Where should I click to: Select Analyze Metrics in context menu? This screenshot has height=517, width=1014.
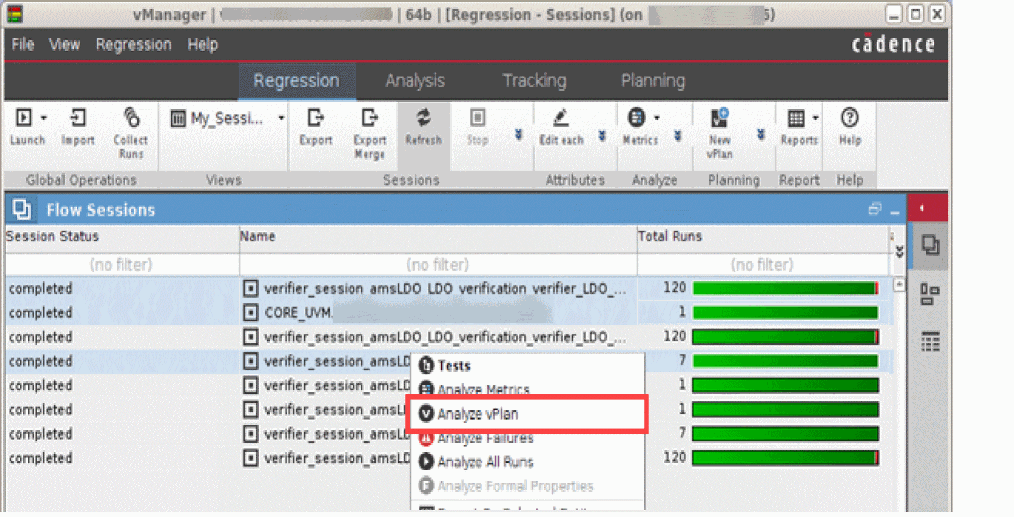click(x=528, y=390)
